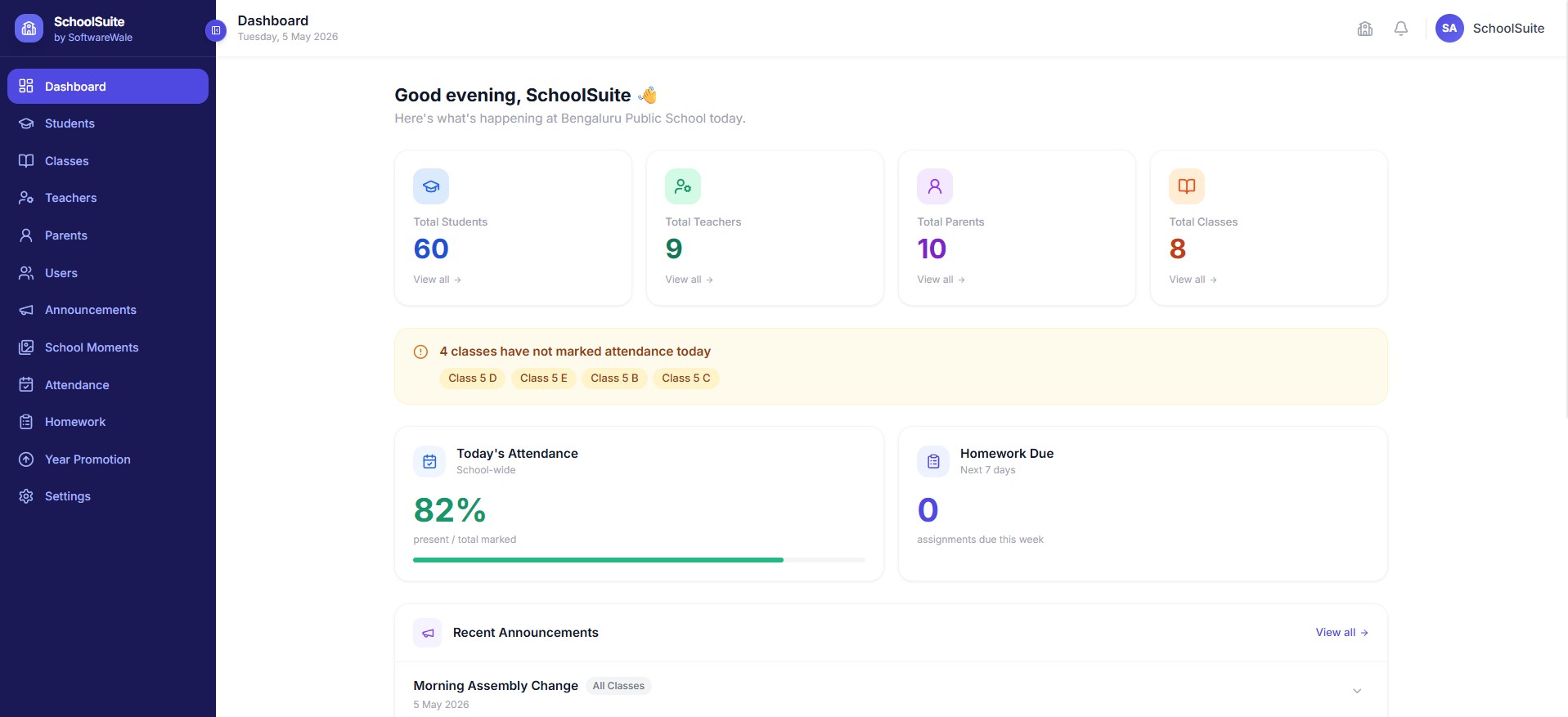Open the School Moments label in sidebar
1568x717 pixels.
pos(92,347)
